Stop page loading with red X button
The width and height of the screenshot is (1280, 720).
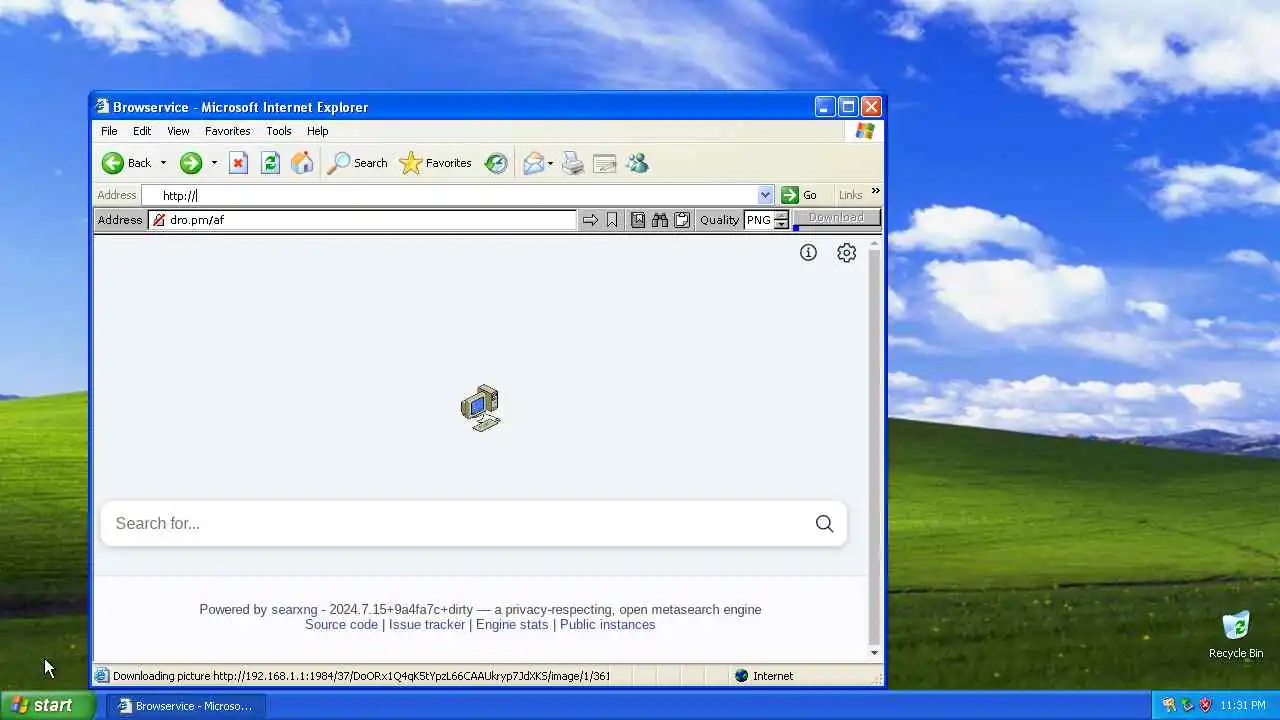[x=238, y=163]
